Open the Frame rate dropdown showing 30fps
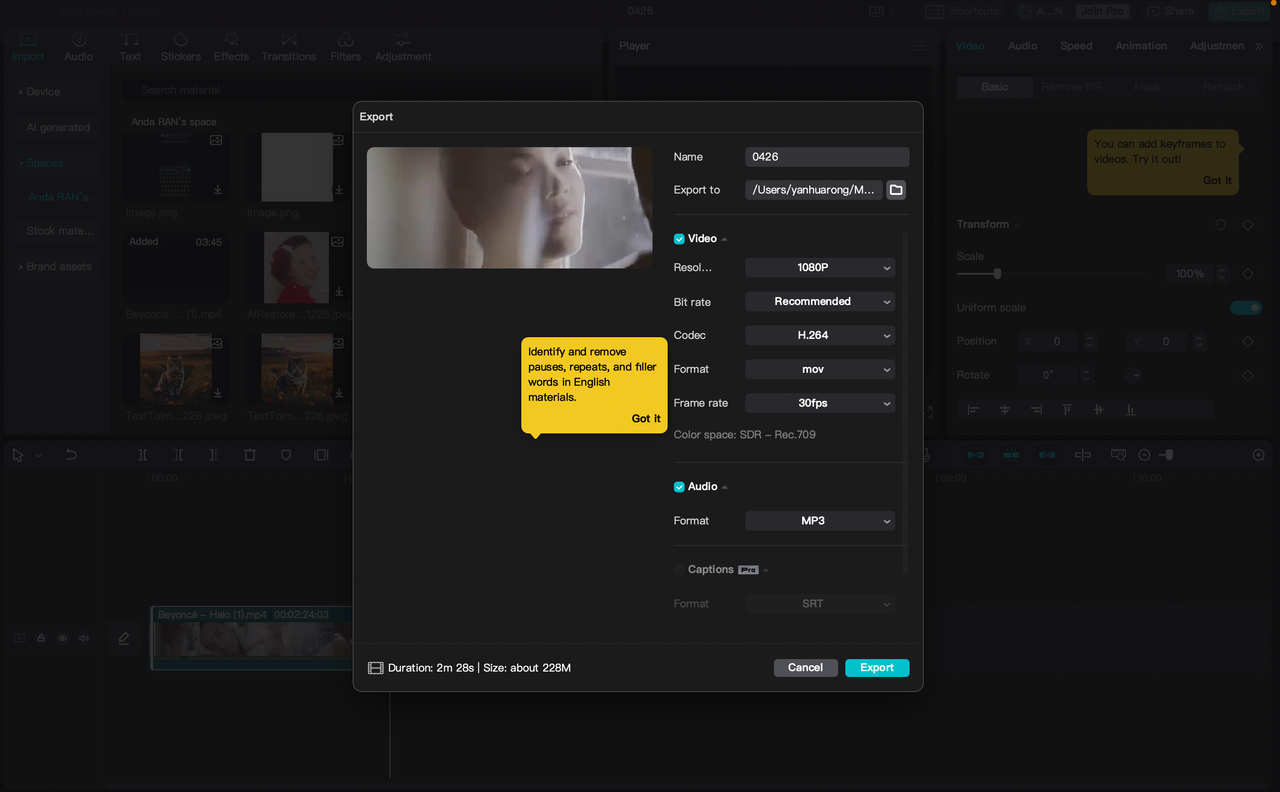This screenshot has width=1280, height=792. [819, 402]
